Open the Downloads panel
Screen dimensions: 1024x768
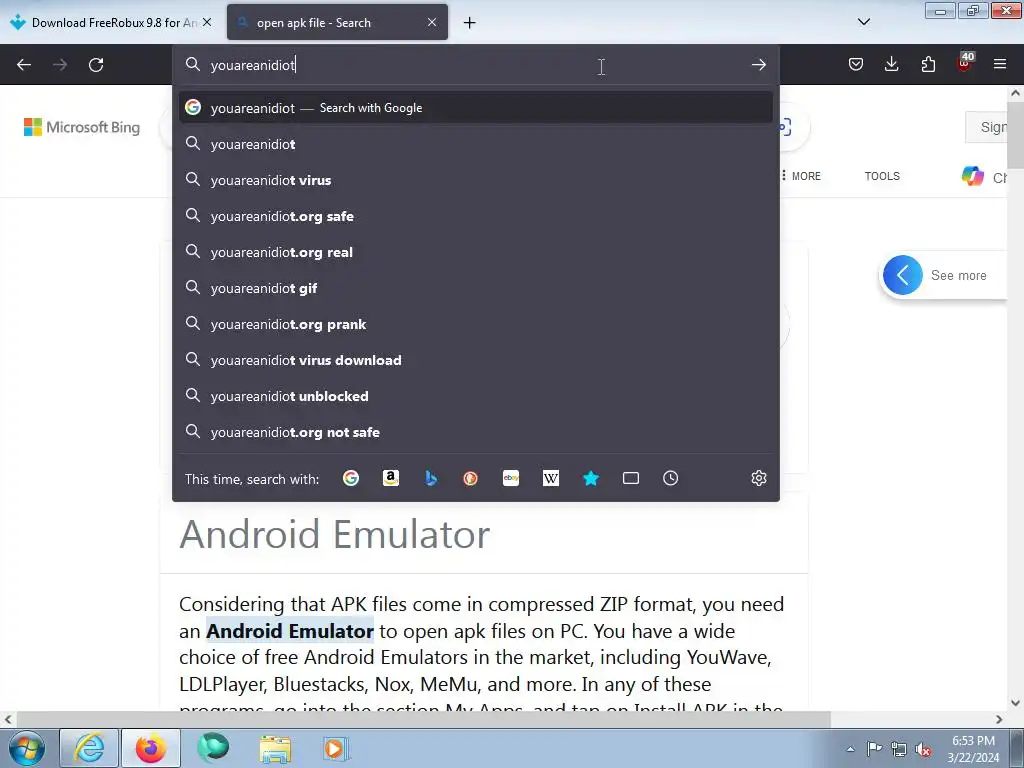click(891, 64)
